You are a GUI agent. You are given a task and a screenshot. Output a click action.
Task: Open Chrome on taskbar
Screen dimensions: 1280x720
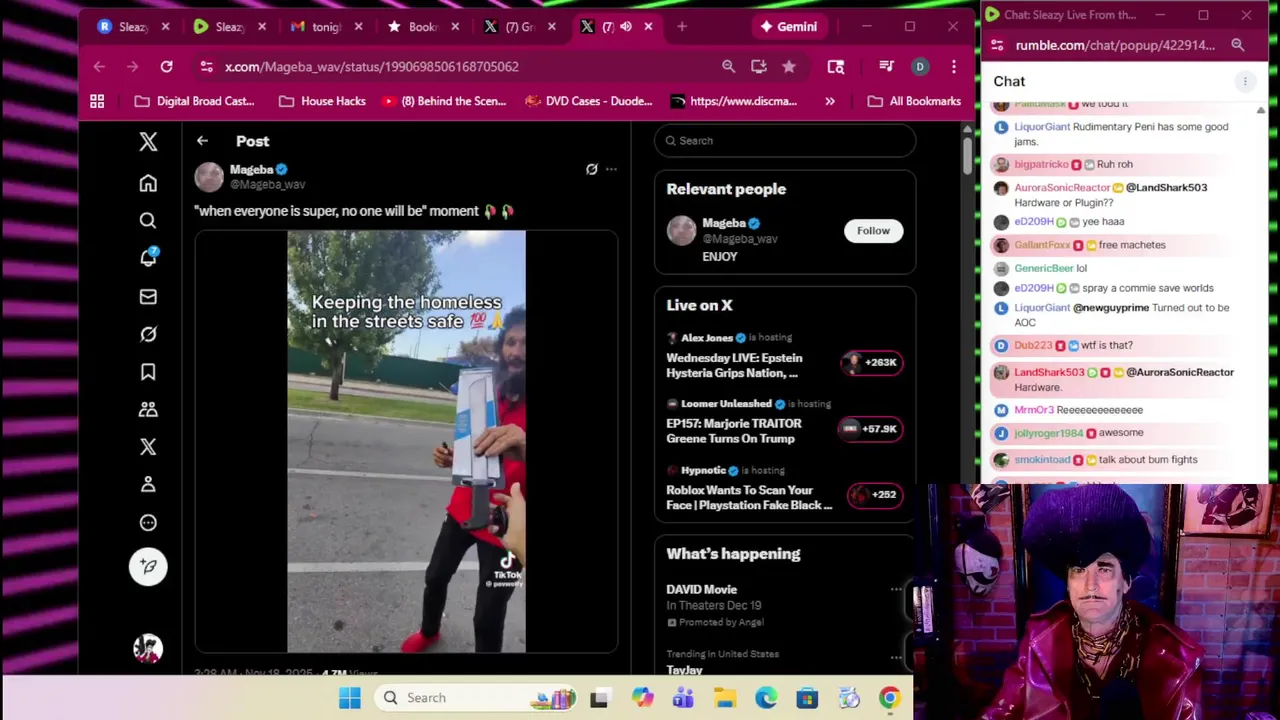click(x=889, y=698)
